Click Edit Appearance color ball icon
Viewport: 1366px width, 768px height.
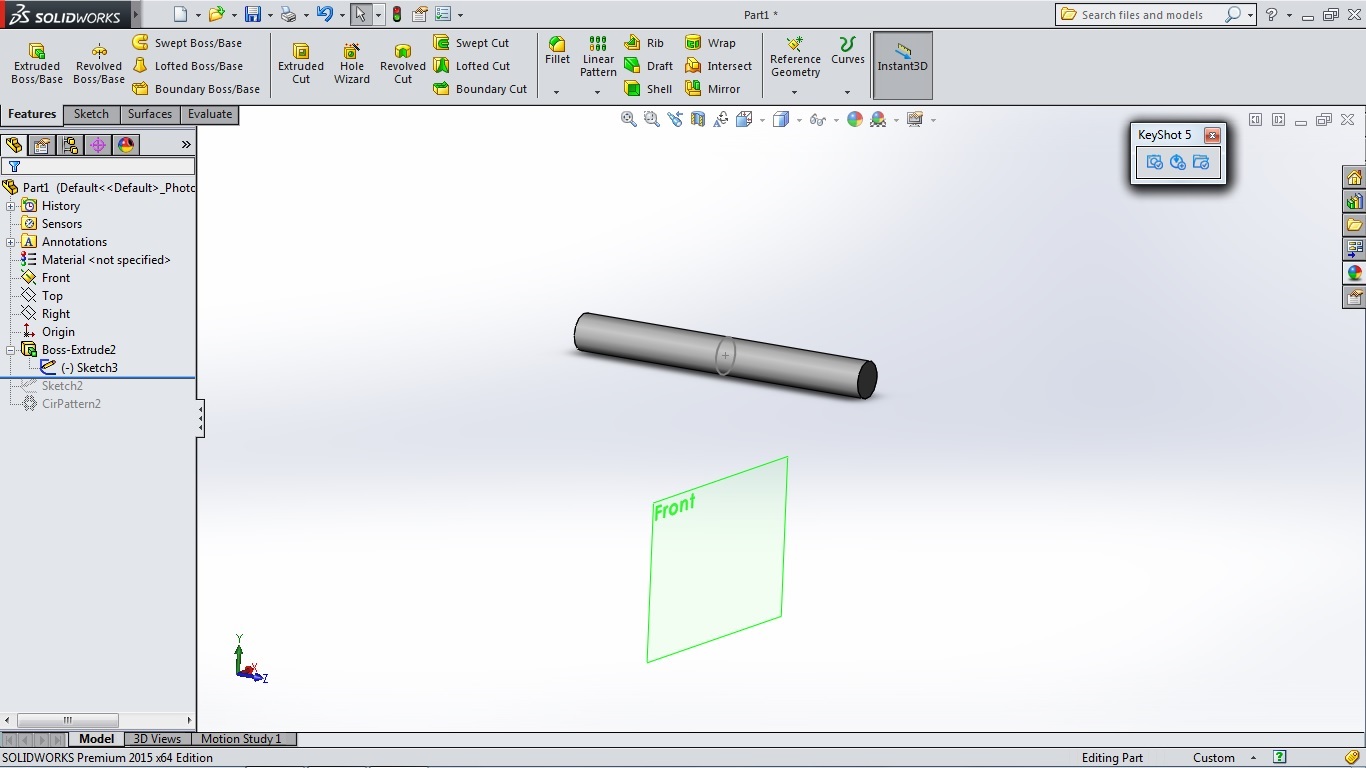coord(855,119)
